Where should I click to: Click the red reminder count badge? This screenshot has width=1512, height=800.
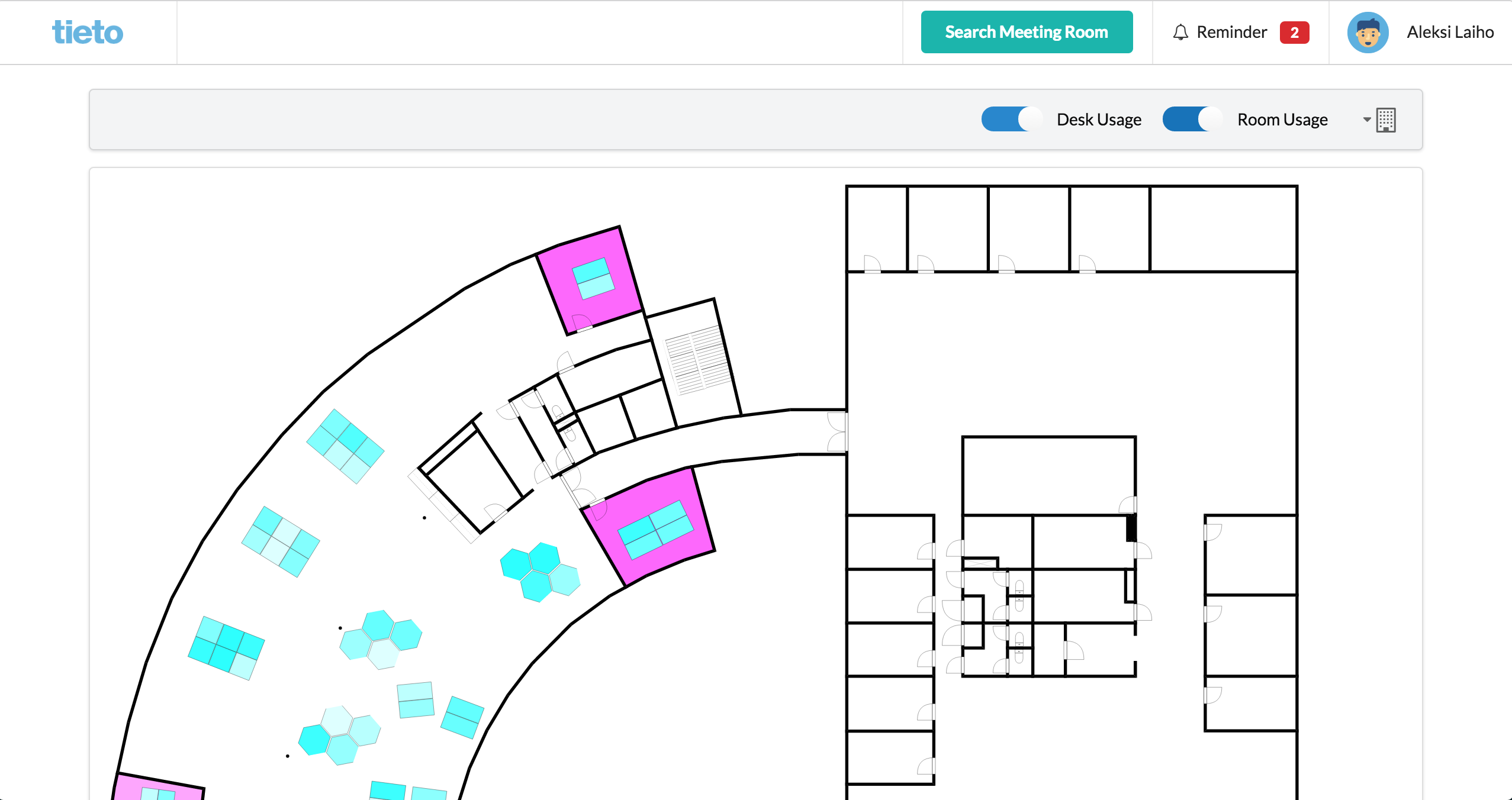[x=1294, y=33]
